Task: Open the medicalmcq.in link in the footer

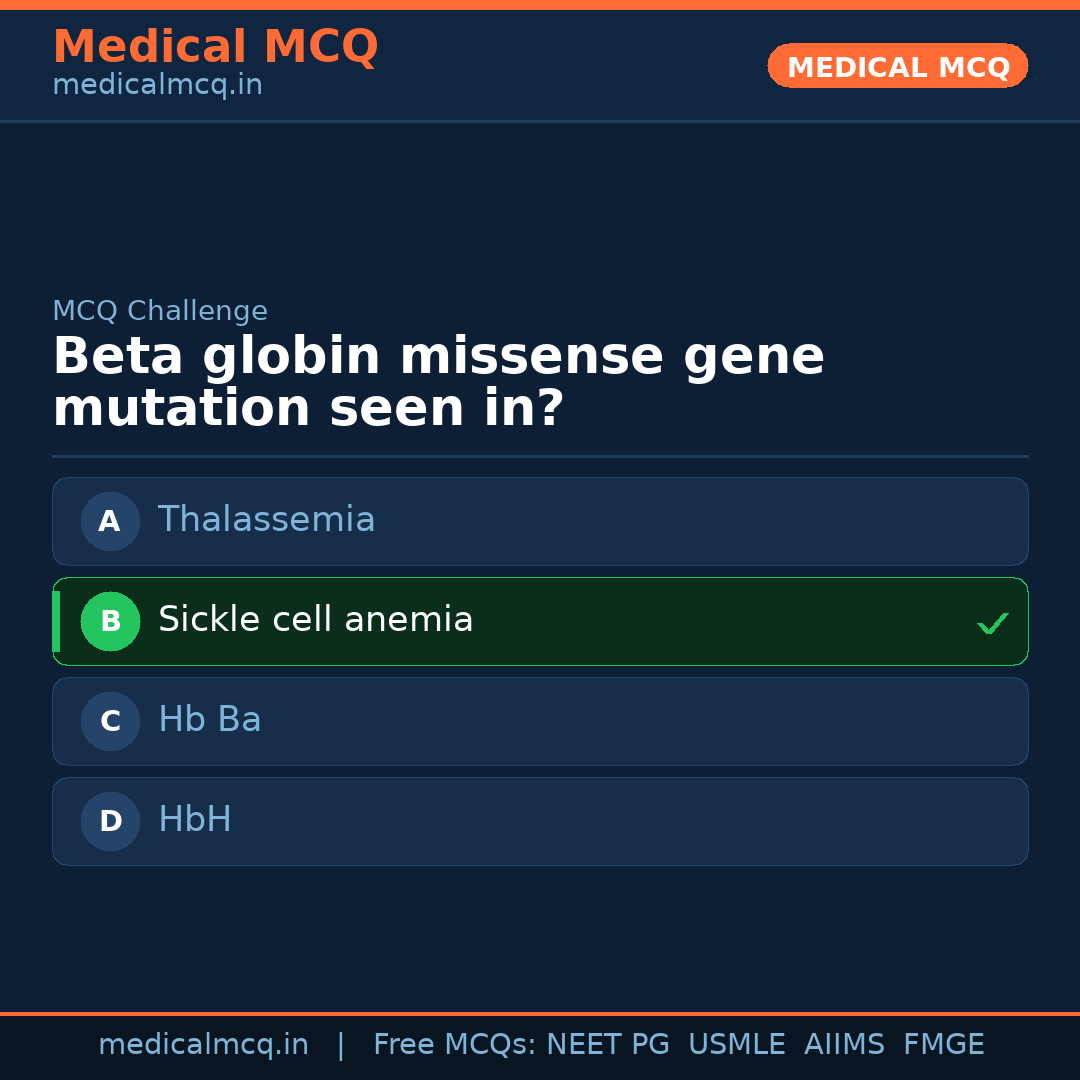Action: pyautogui.click(x=203, y=1045)
